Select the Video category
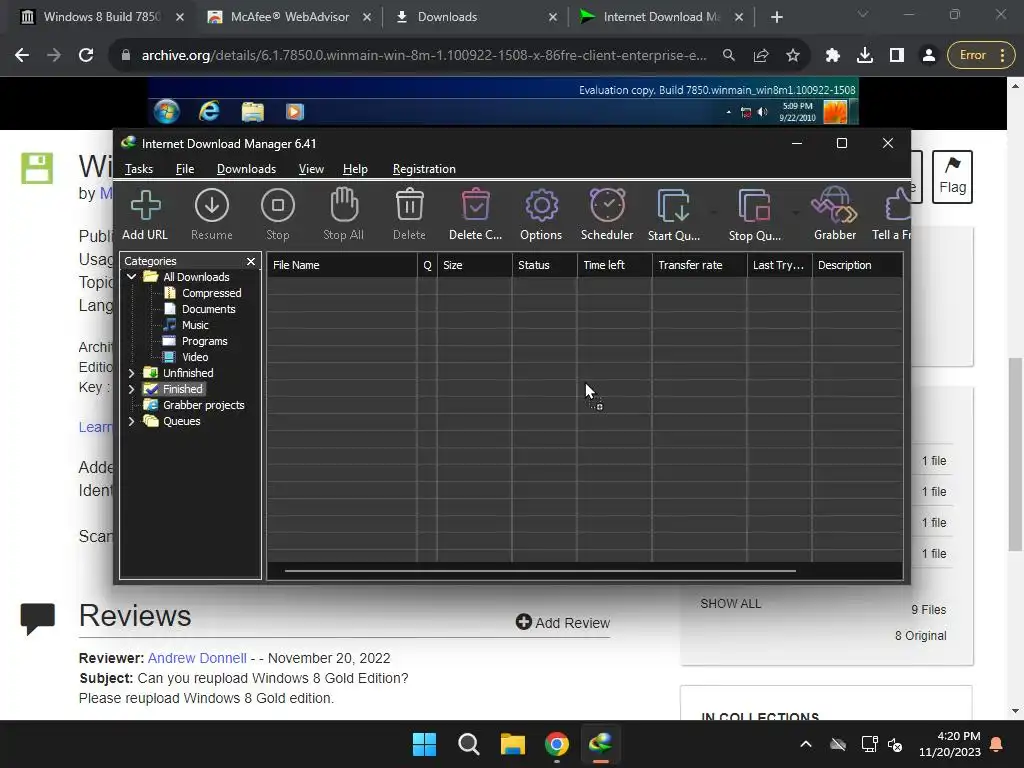This screenshot has height=768, width=1024. point(195,357)
